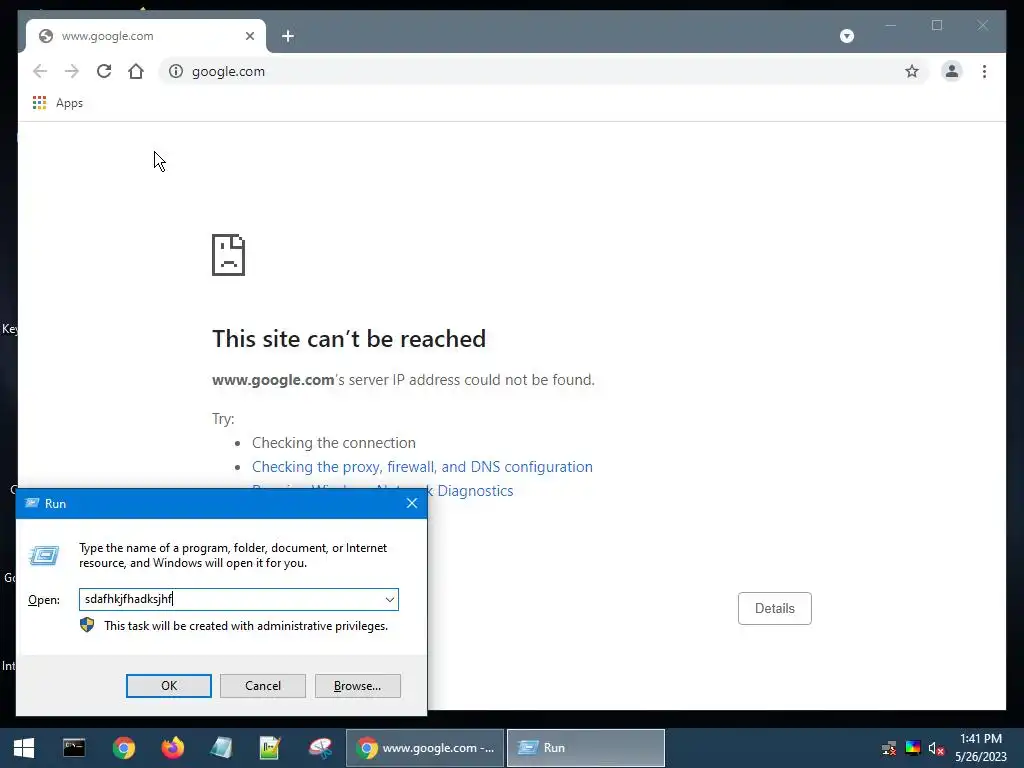Image resolution: width=1024 pixels, height=768 pixels.
Task: Click the sad page error icon
Action: tap(229, 255)
